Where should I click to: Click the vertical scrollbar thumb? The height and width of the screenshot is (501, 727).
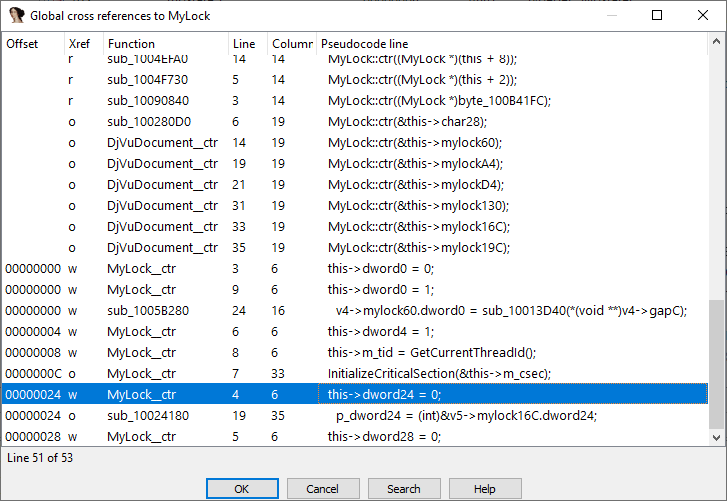(716, 364)
